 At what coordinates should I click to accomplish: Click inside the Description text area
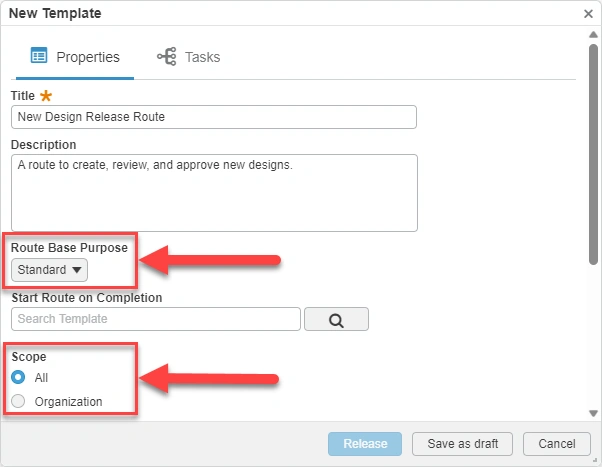(x=213, y=193)
